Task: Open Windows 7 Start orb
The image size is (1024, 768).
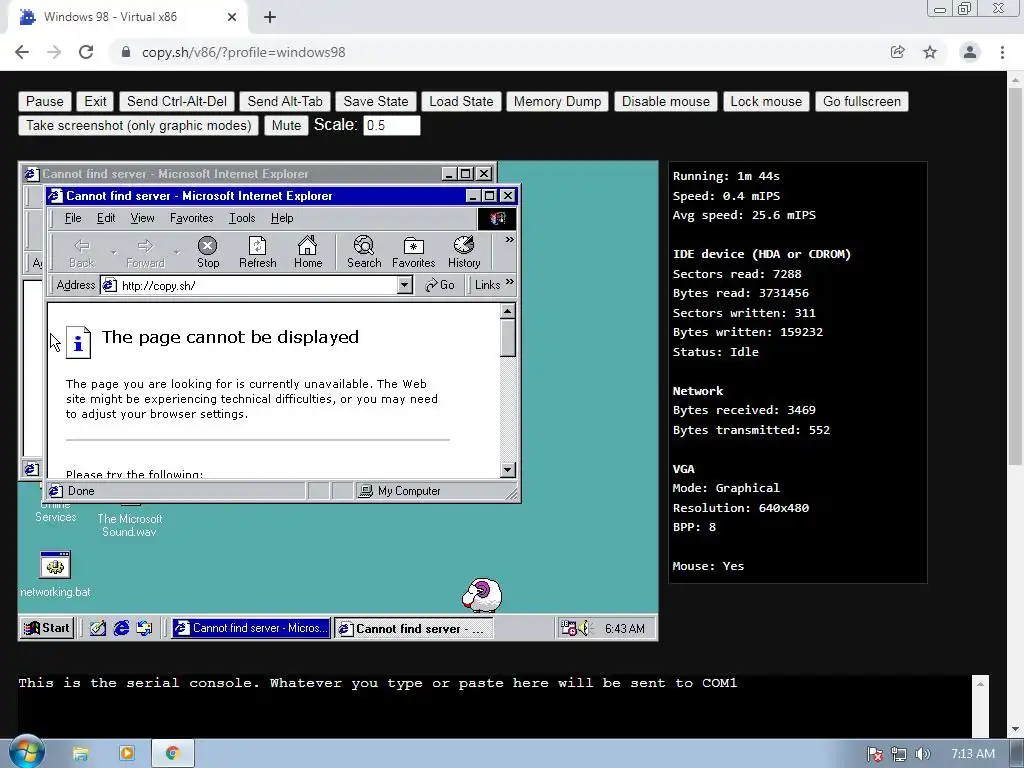Action: coord(27,753)
